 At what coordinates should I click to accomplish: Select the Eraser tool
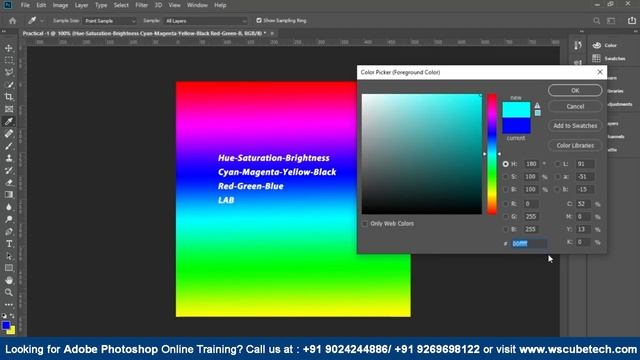[x=9, y=183]
